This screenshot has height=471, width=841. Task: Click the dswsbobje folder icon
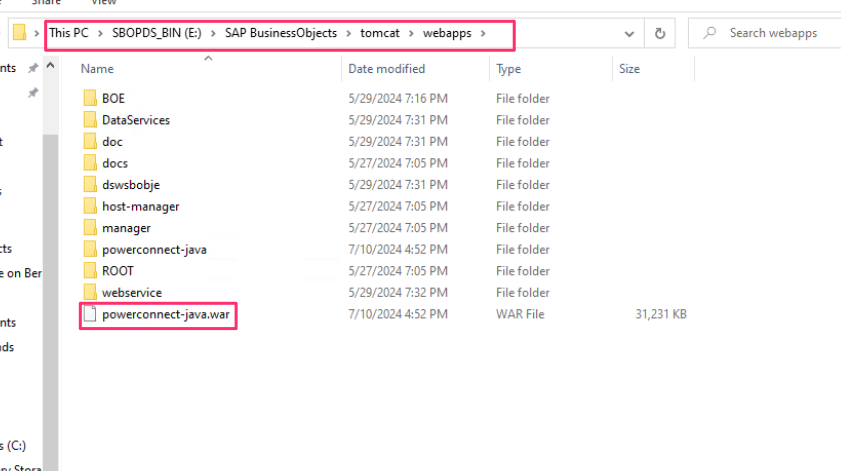(x=89, y=185)
